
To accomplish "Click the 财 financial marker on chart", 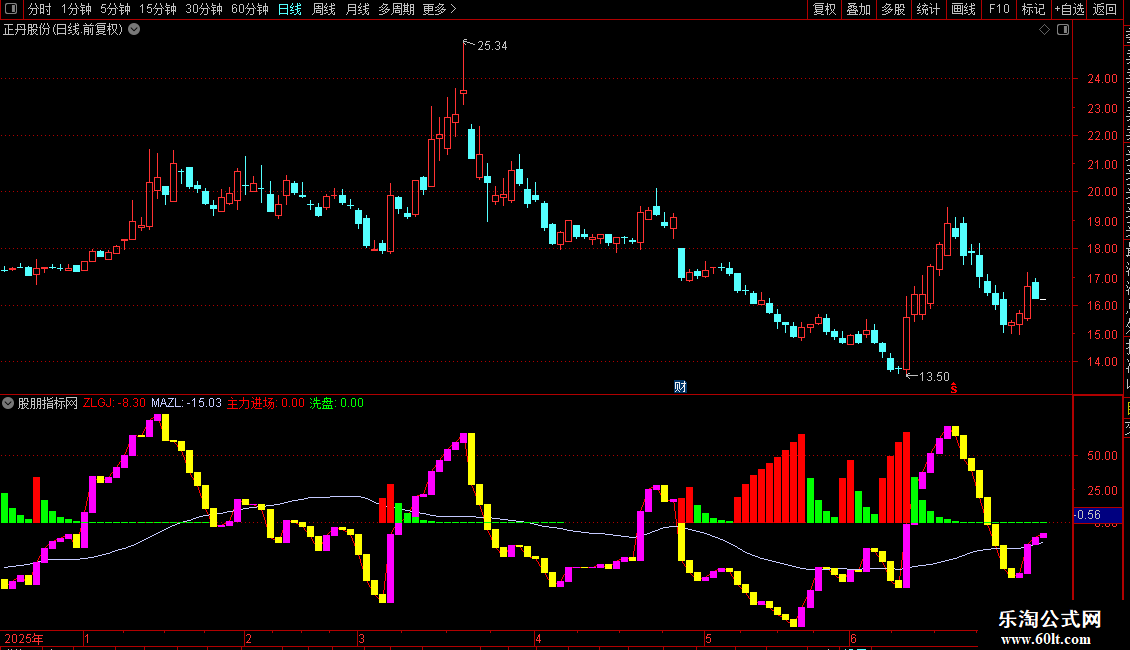I will pyautogui.click(x=680, y=387).
